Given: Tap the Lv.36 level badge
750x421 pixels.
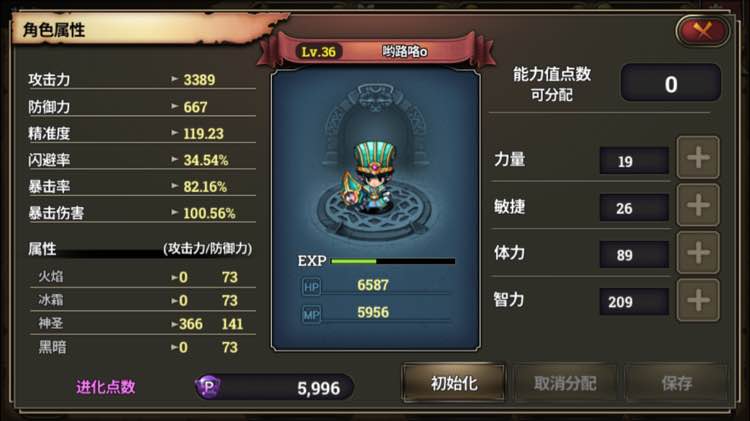Looking at the screenshot, I should pos(318,52).
